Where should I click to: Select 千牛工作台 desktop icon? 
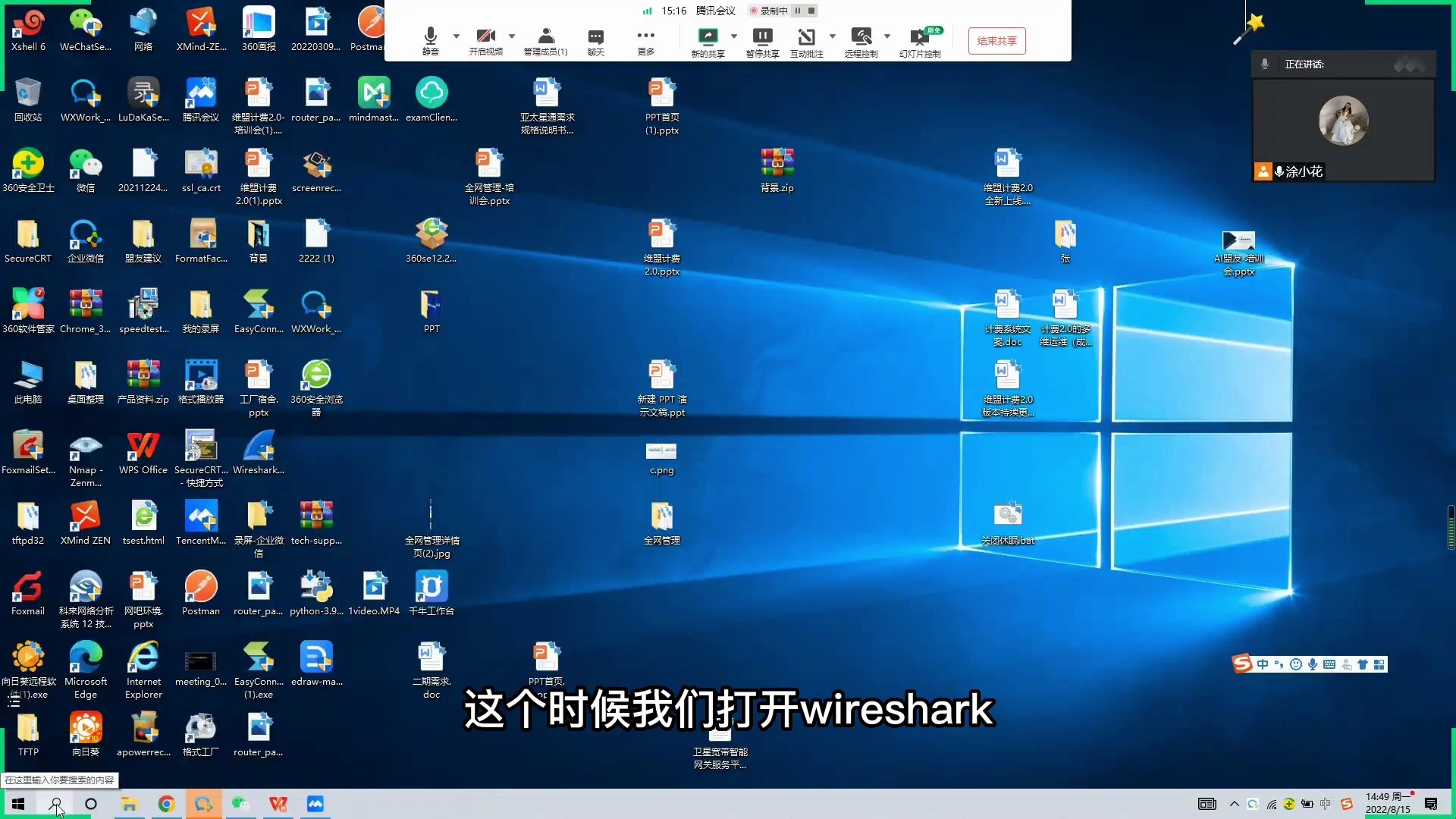pyautogui.click(x=431, y=593)
